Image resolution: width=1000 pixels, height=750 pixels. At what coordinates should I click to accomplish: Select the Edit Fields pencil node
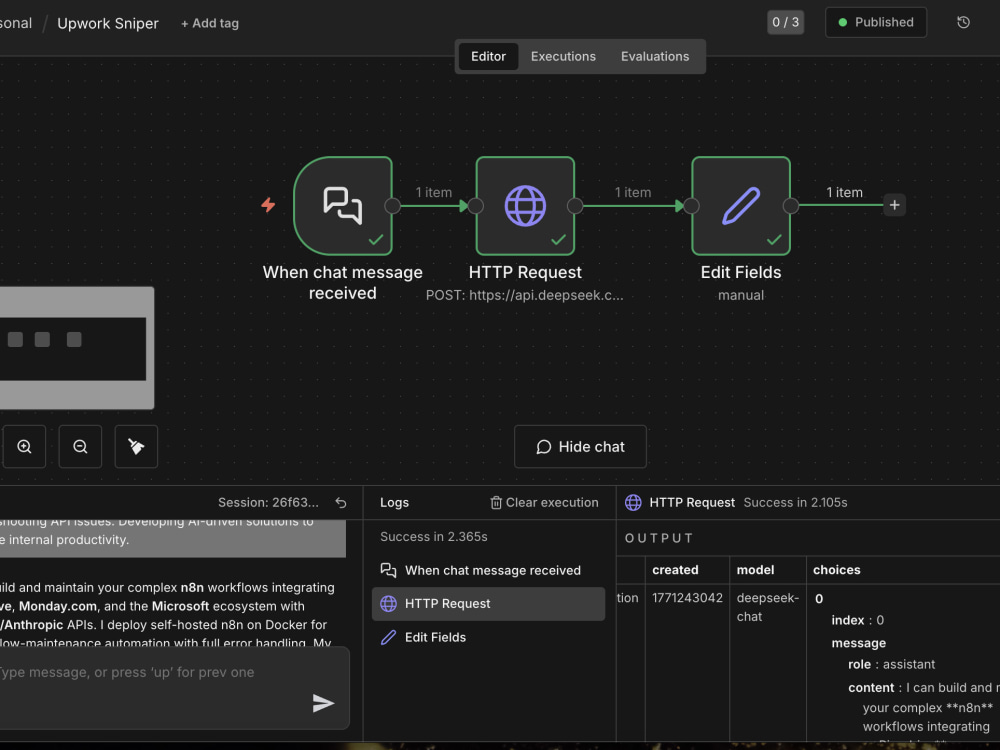click(x=740, y=206)
